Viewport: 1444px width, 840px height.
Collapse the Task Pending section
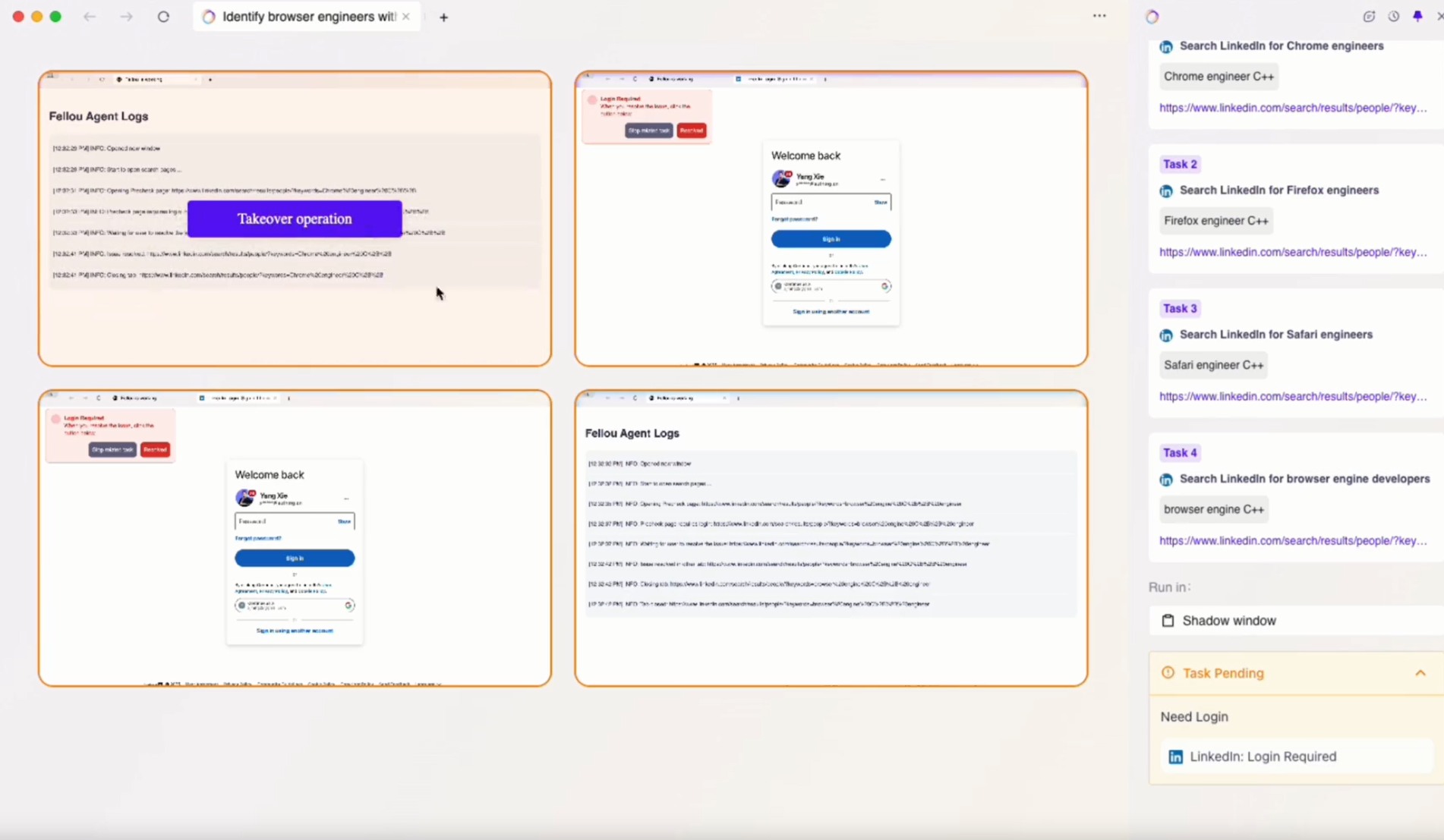[x=1420, y=673]
